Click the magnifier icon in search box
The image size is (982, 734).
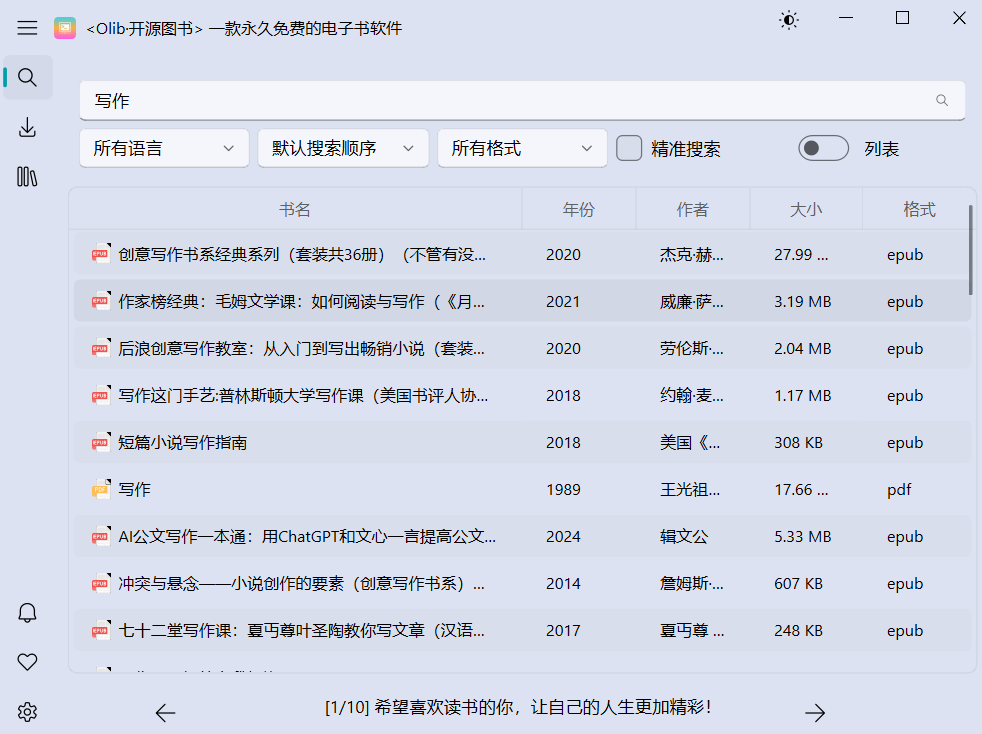(941, 100)
